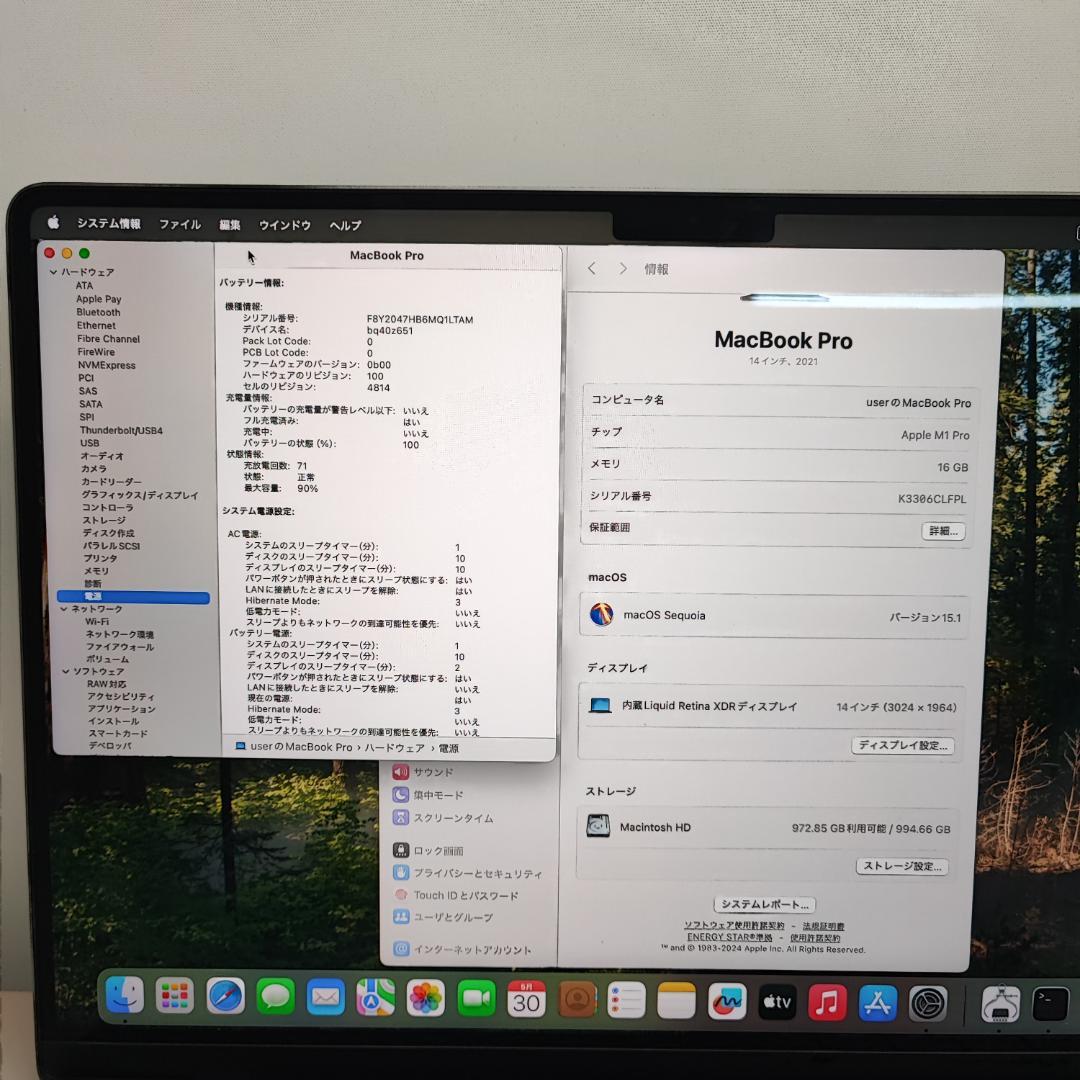Image resolution: width=1080 pixels, height=1080 pixels.
Task: Select the 集中モード (Focus) settings icon
Action: 401,794
